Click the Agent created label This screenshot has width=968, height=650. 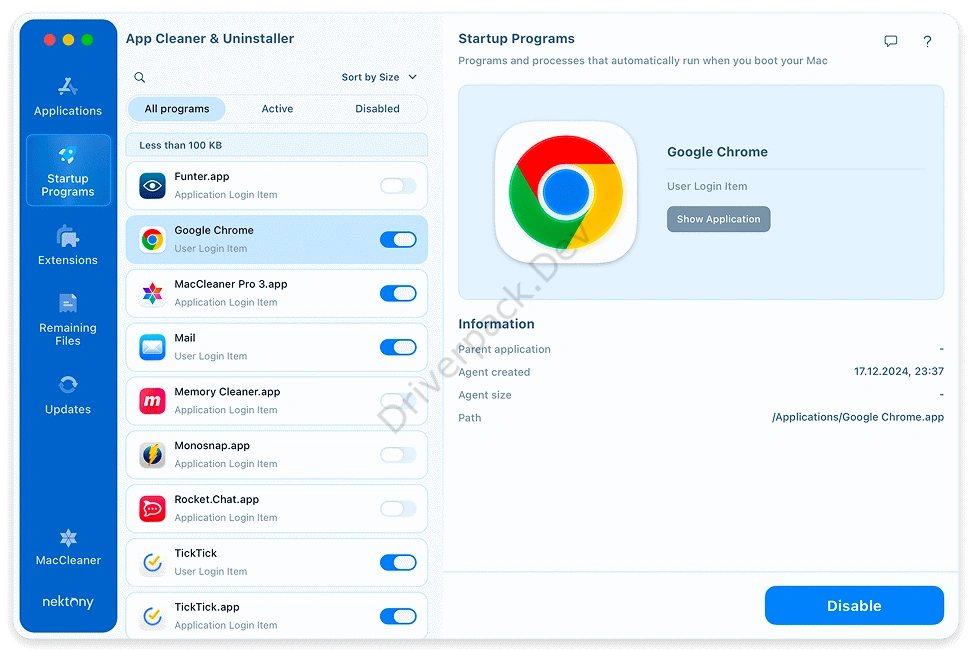(x=494, y=372)
